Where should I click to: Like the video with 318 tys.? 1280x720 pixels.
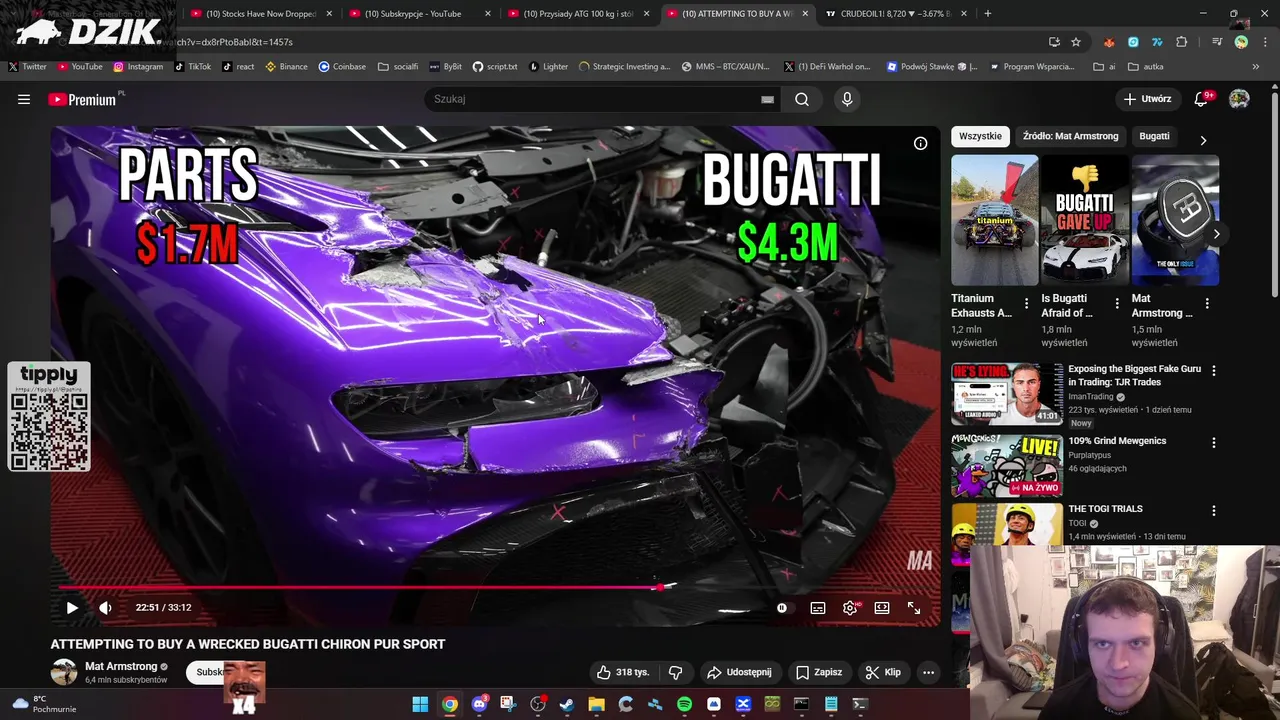point(622,672)
